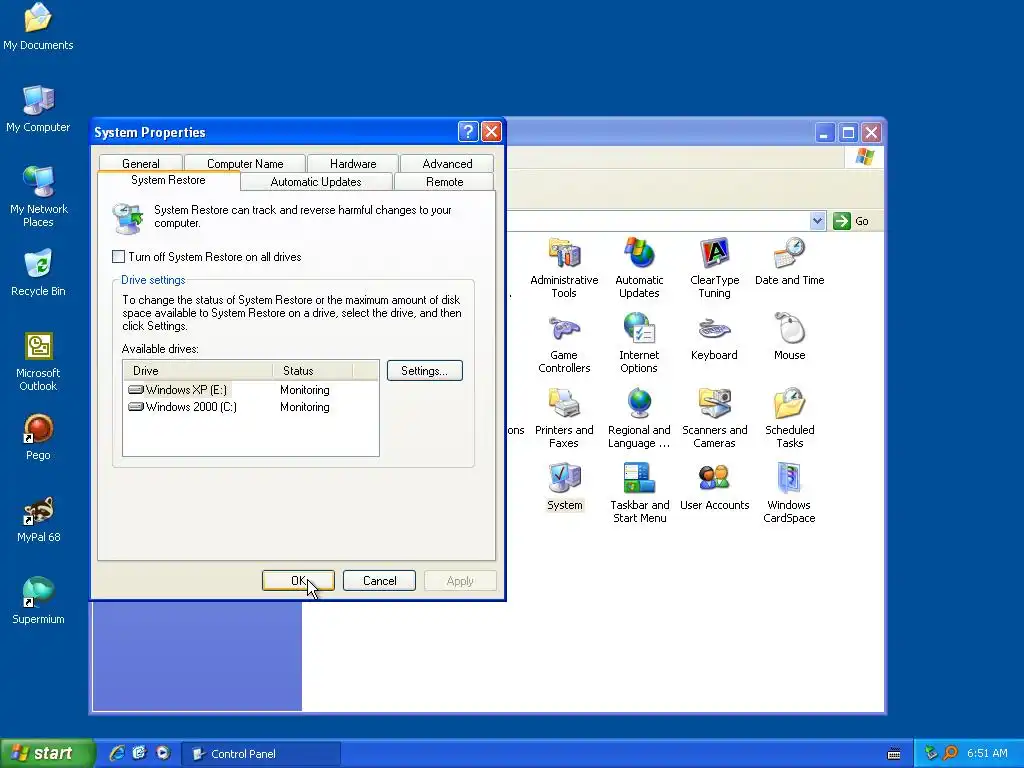Switch to the Hardware tab
This screenshot has width=1024, height=768.
pos(353,163)
